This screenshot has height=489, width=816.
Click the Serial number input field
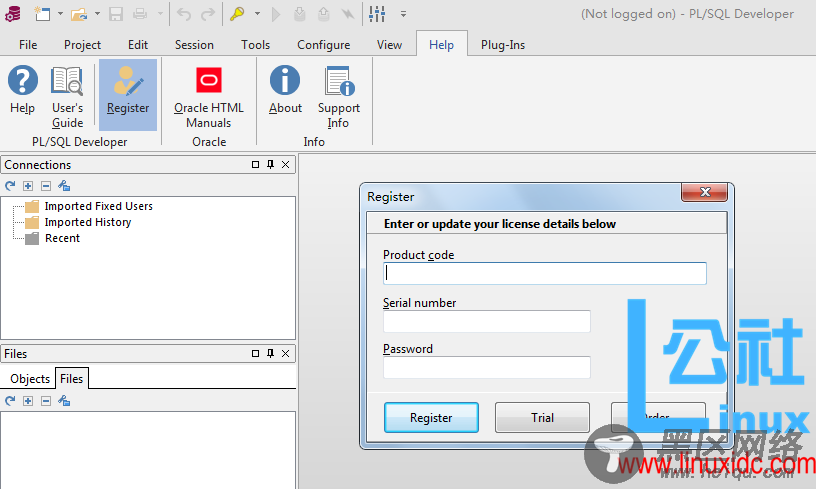pos(487,321)
